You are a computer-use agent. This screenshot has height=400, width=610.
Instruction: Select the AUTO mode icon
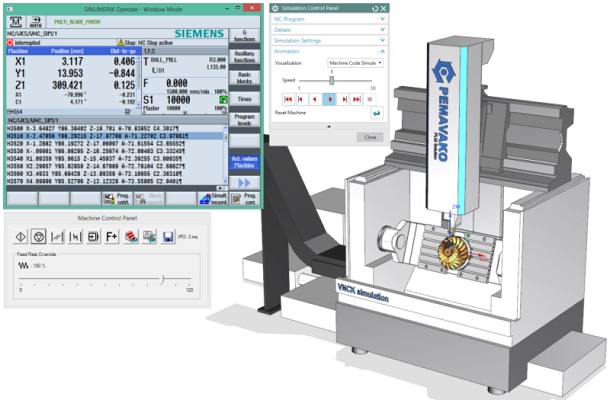point(35,22)
